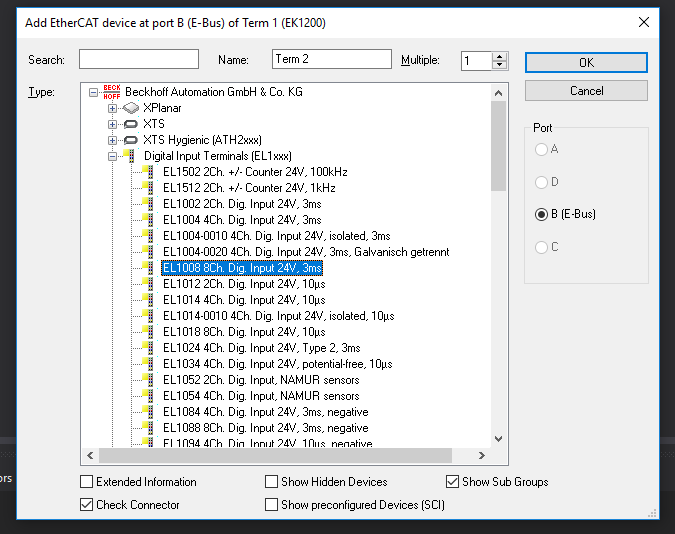Click the EL1014 4Ch. 10µs terminal icon
This screenshot has height=534, width=675.
[148, 299]
